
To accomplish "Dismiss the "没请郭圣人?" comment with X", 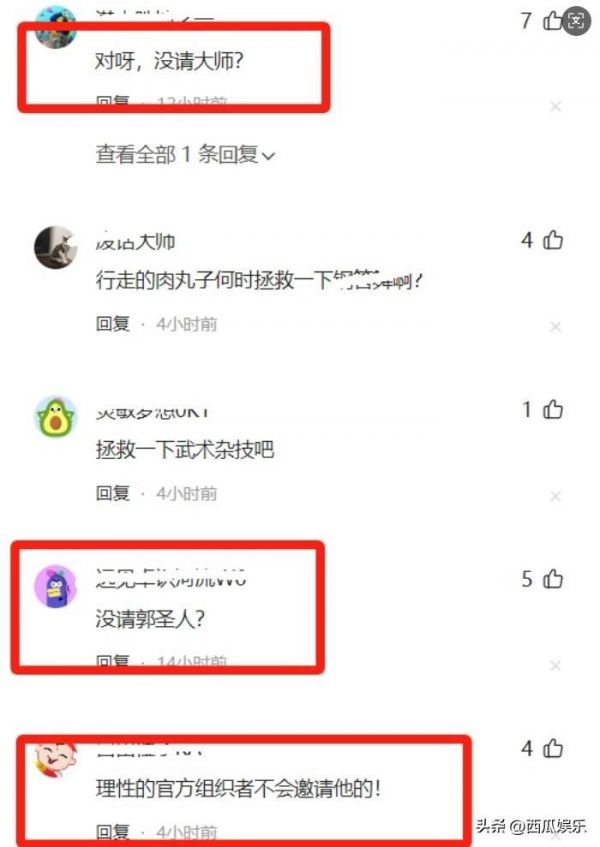I will click(x=555, y=665).
